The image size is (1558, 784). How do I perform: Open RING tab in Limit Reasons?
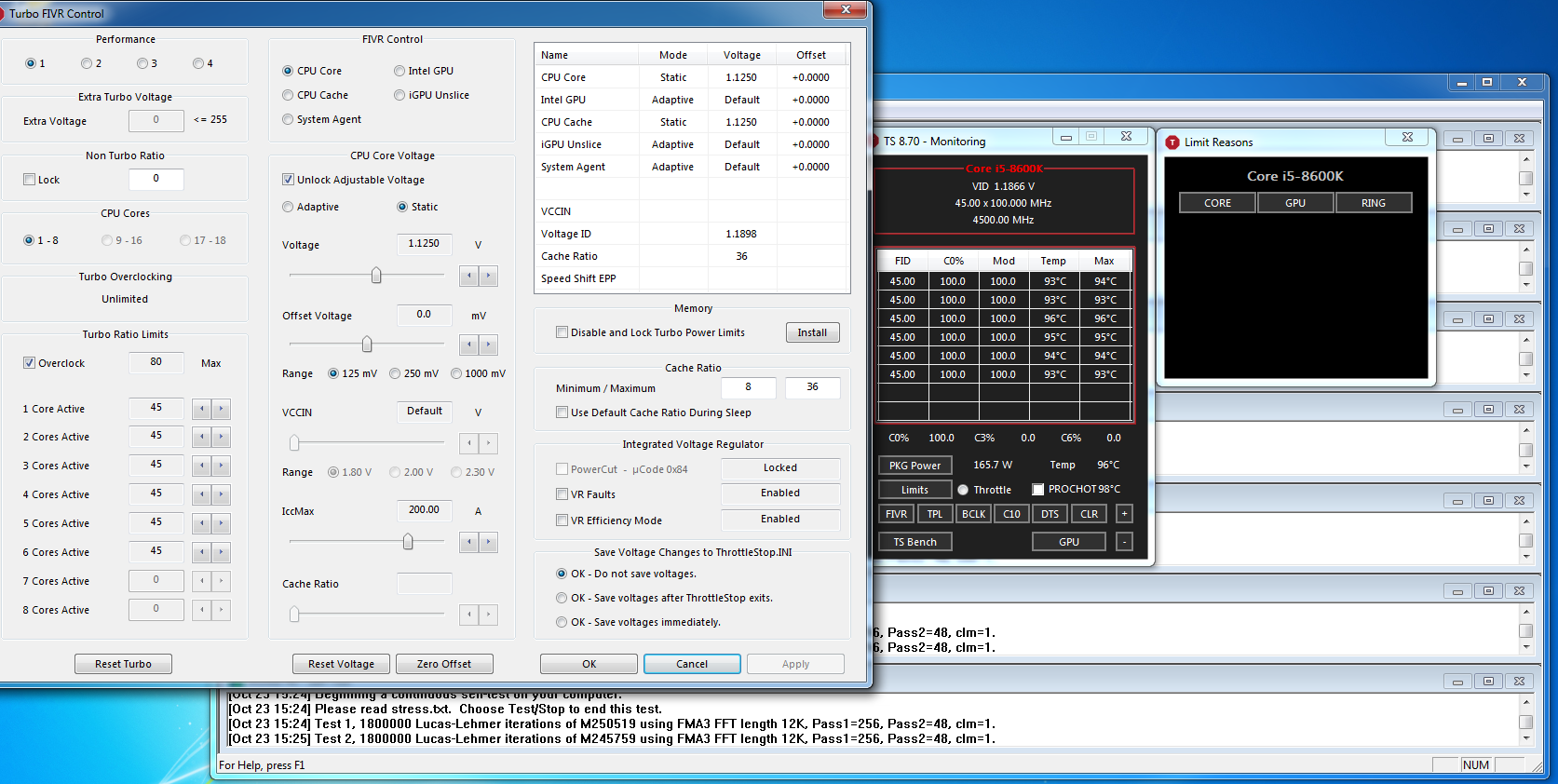[x=1374, y=203]
